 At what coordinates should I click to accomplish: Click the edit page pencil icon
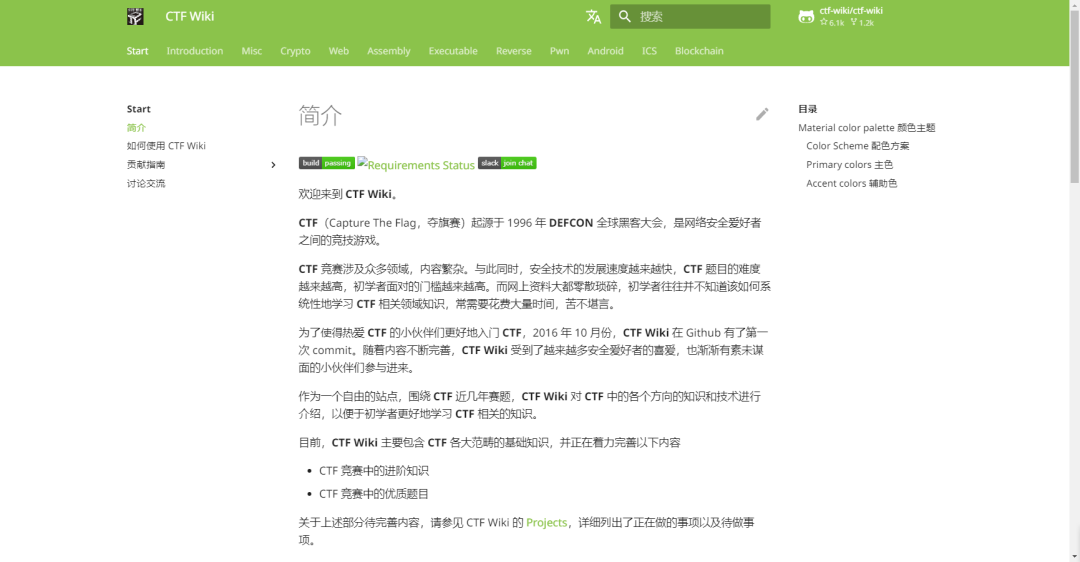[x=762, y=114]
